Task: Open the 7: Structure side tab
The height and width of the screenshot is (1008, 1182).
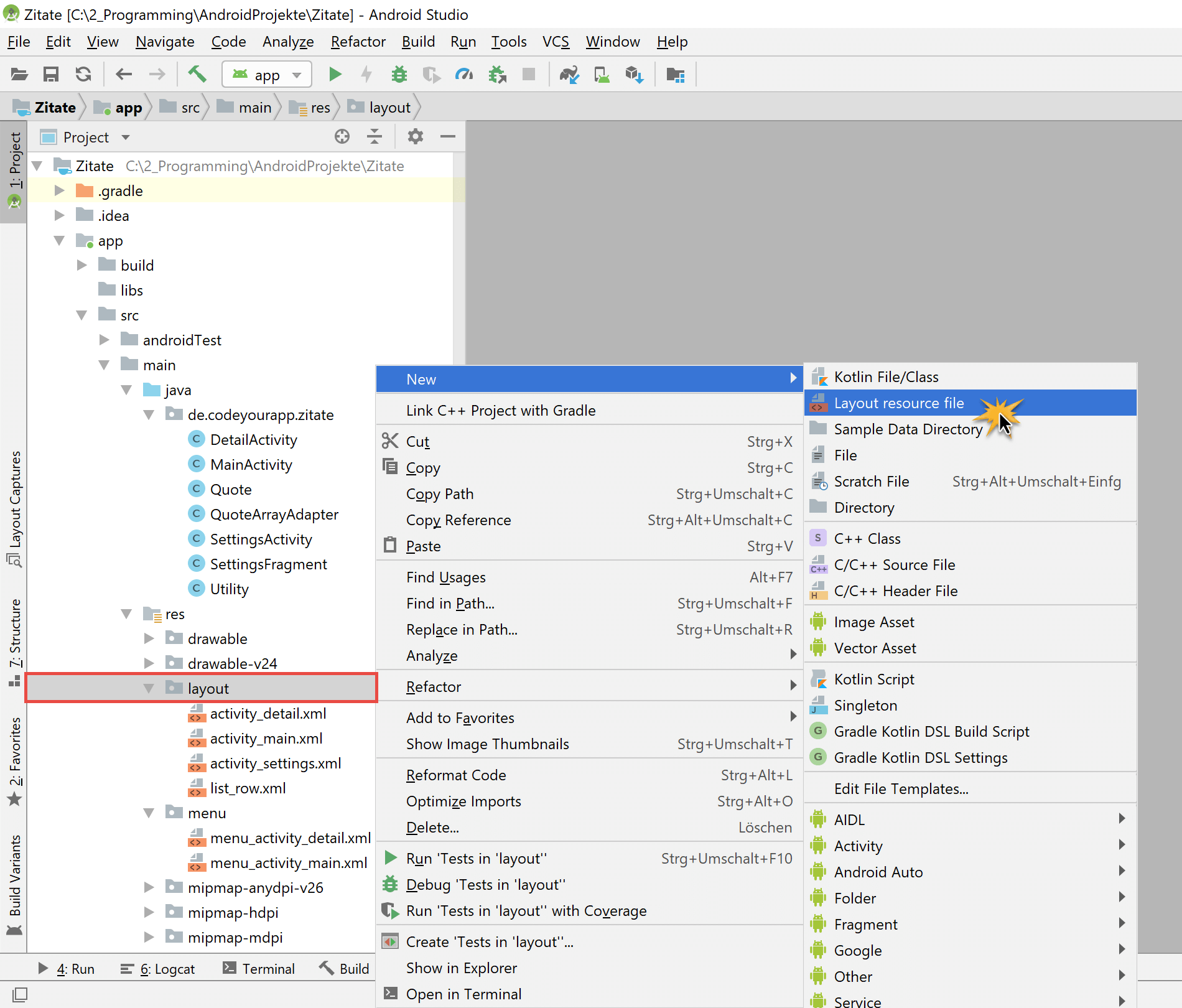Action: [14, 642]
